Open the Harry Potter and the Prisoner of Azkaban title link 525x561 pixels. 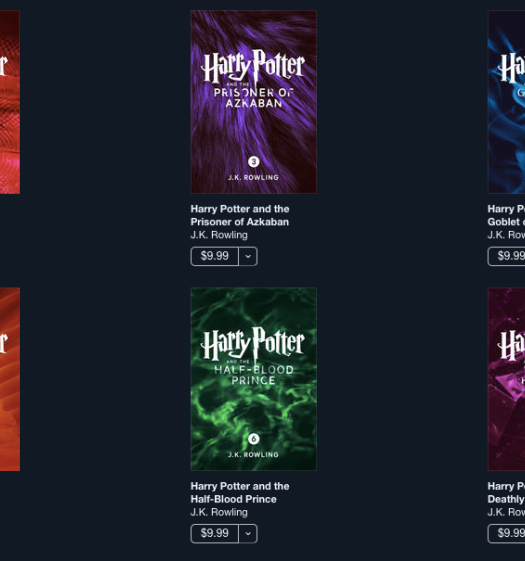point(240,215)
